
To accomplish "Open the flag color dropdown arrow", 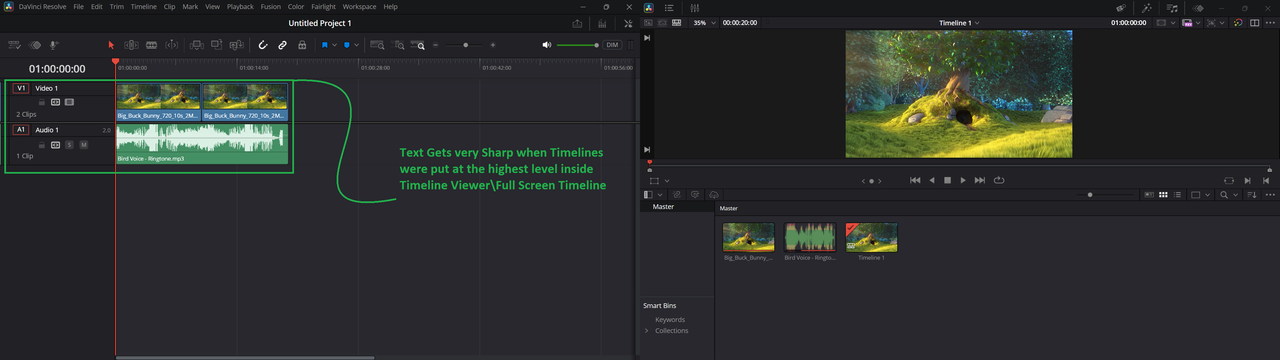I will click(x=334, y=45).
